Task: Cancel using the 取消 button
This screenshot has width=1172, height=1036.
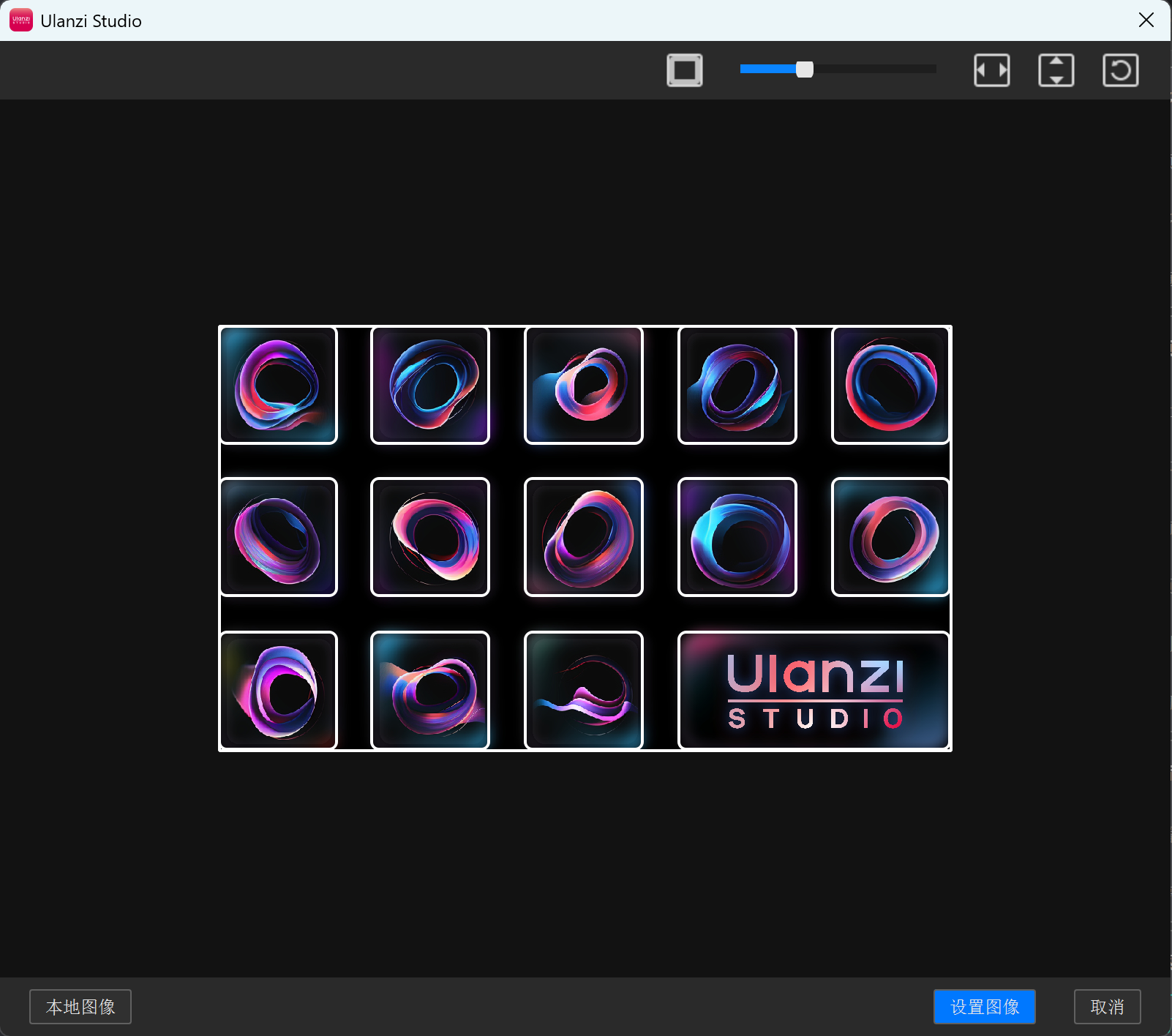Action: (1107, 1007)
